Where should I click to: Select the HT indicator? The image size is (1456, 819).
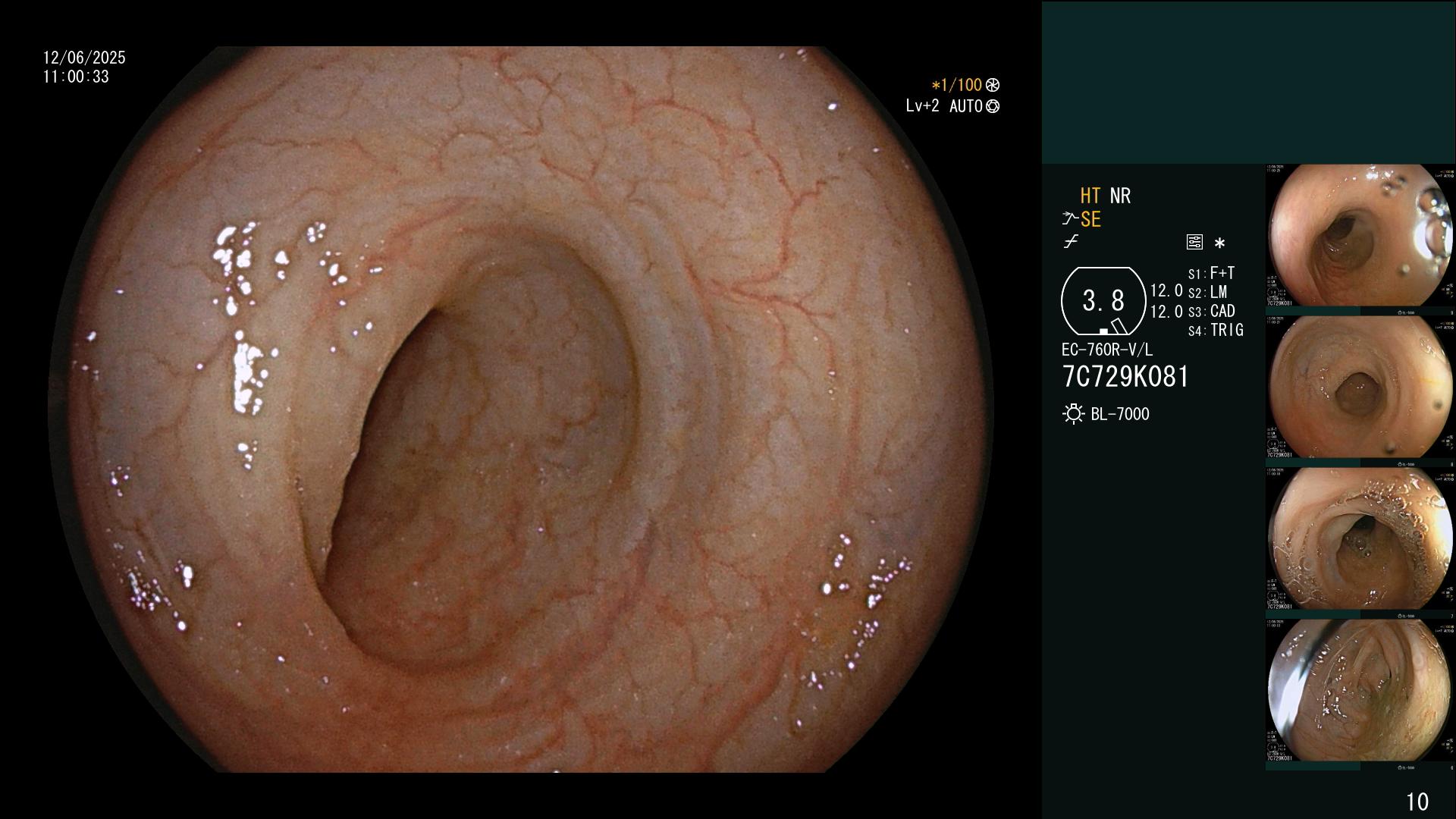[x=1090, y=196]
